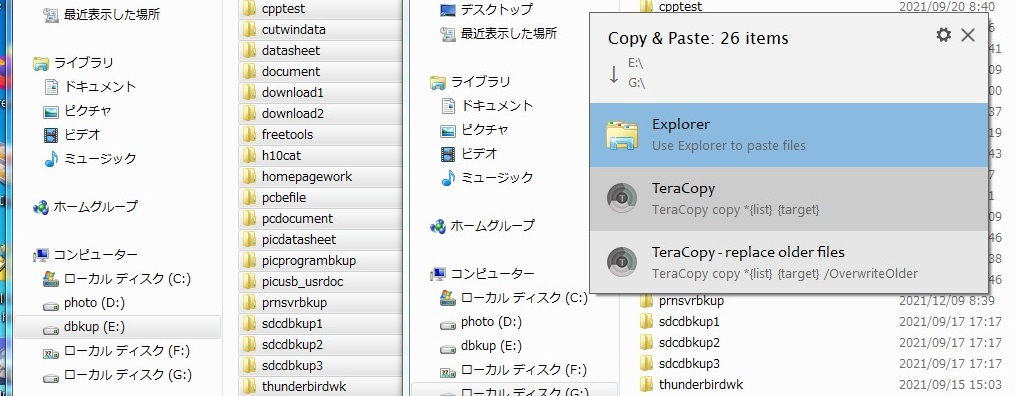Open ピクチャ in left window sidebar
The height and width of the screenshot is (396, 1015).
click(x=78, y=111)
